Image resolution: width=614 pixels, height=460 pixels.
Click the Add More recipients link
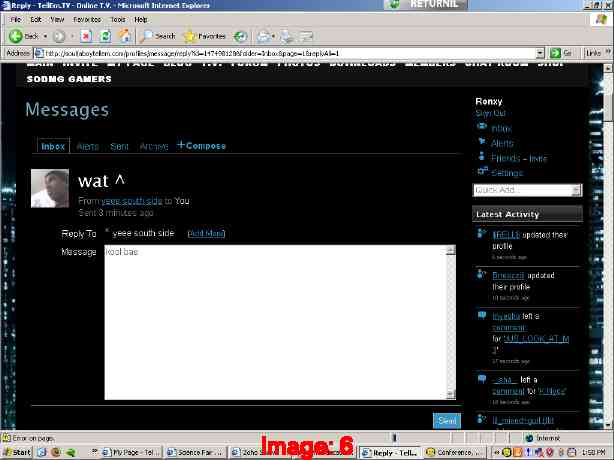tap(206, 234)
